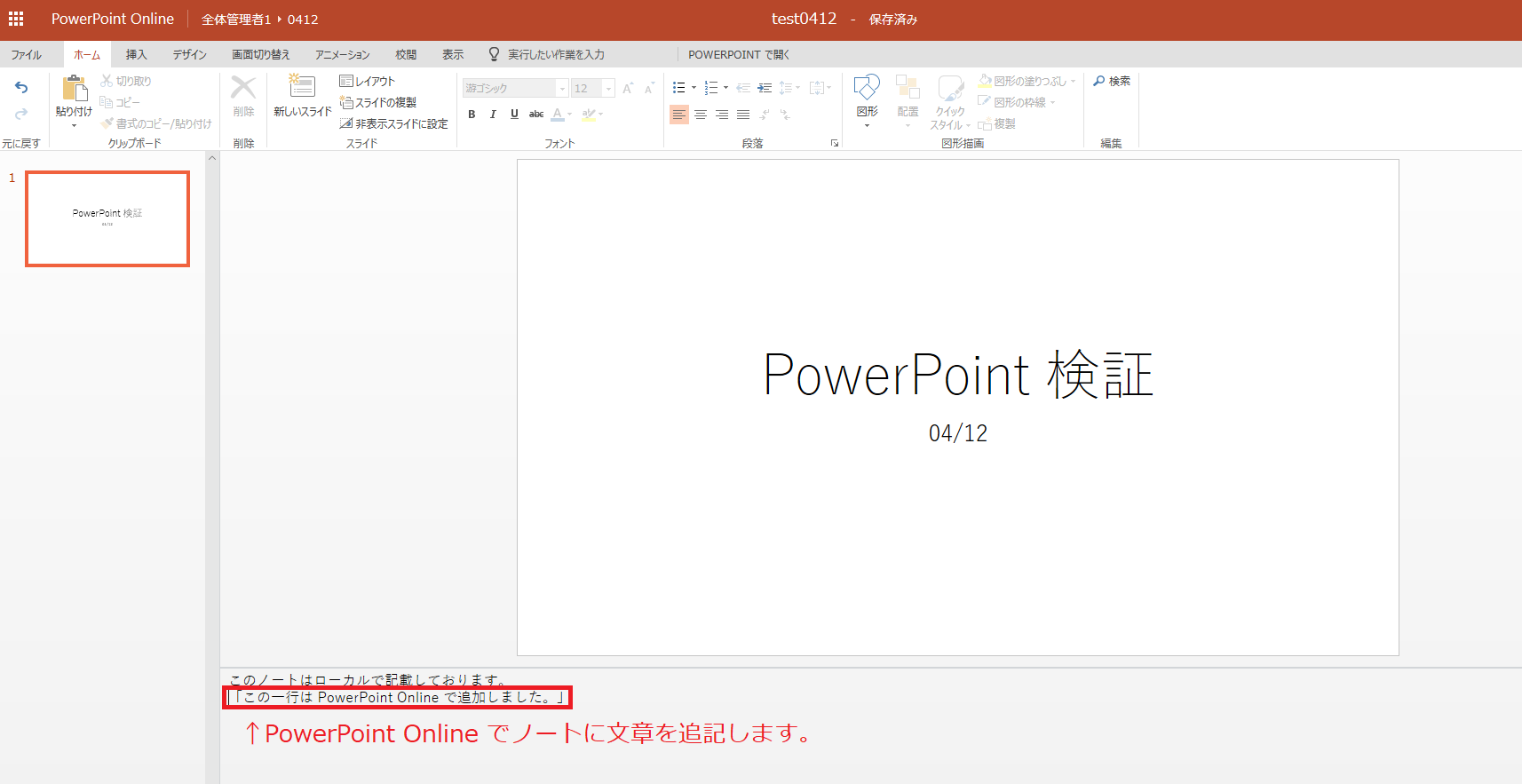Click the Redo arrow icon

point(21,114)
